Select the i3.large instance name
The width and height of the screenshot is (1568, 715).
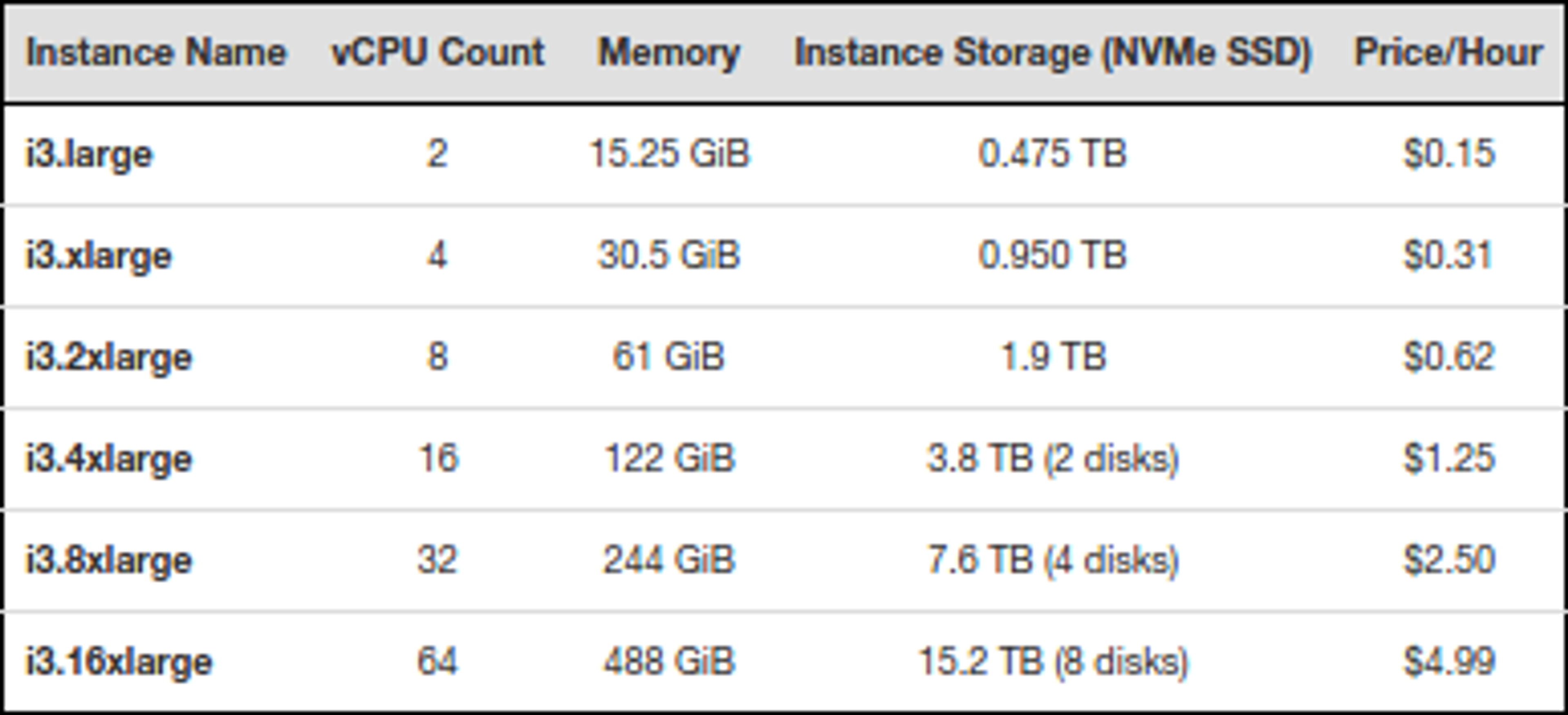coord(89,154)
